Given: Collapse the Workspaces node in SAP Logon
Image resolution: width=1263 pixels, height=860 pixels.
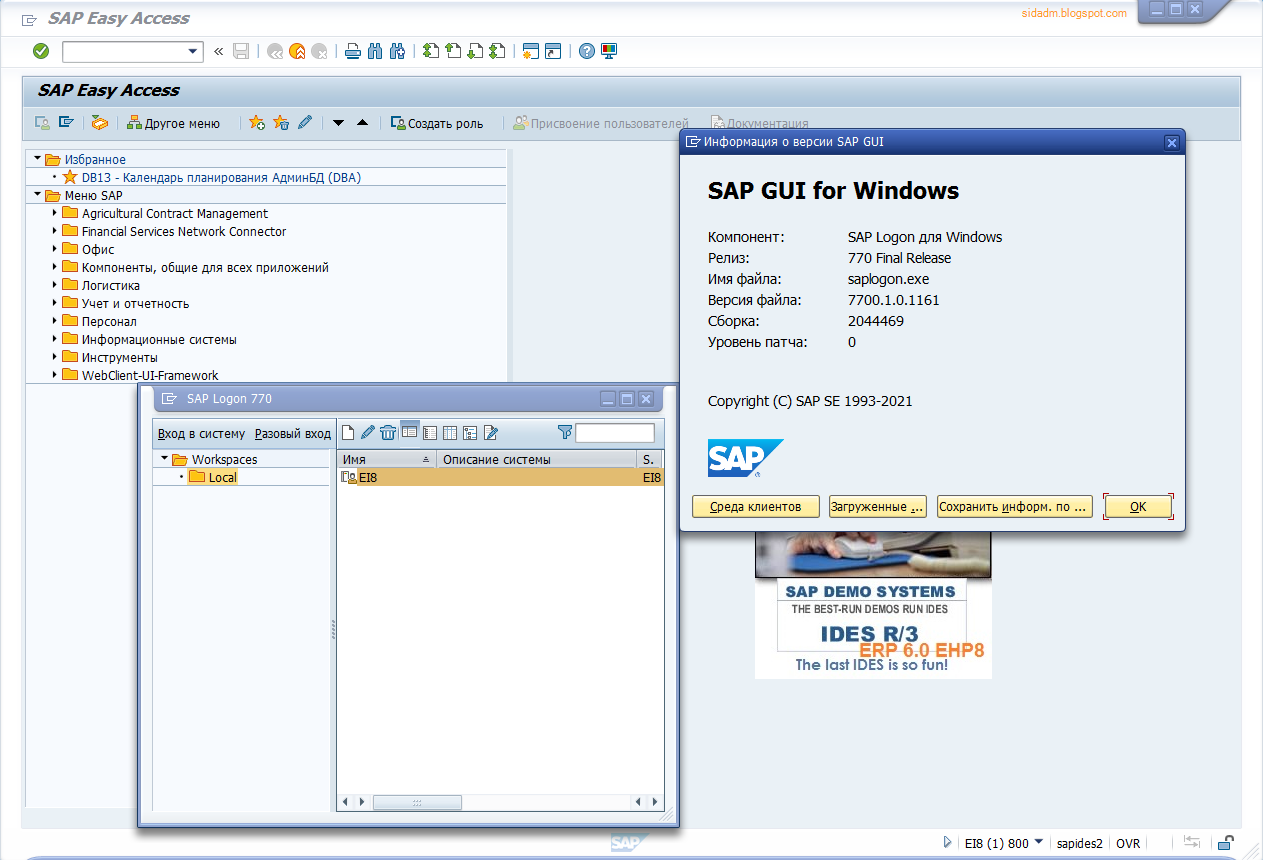Looking at the screenshot, I should click(x=164, y=459).
